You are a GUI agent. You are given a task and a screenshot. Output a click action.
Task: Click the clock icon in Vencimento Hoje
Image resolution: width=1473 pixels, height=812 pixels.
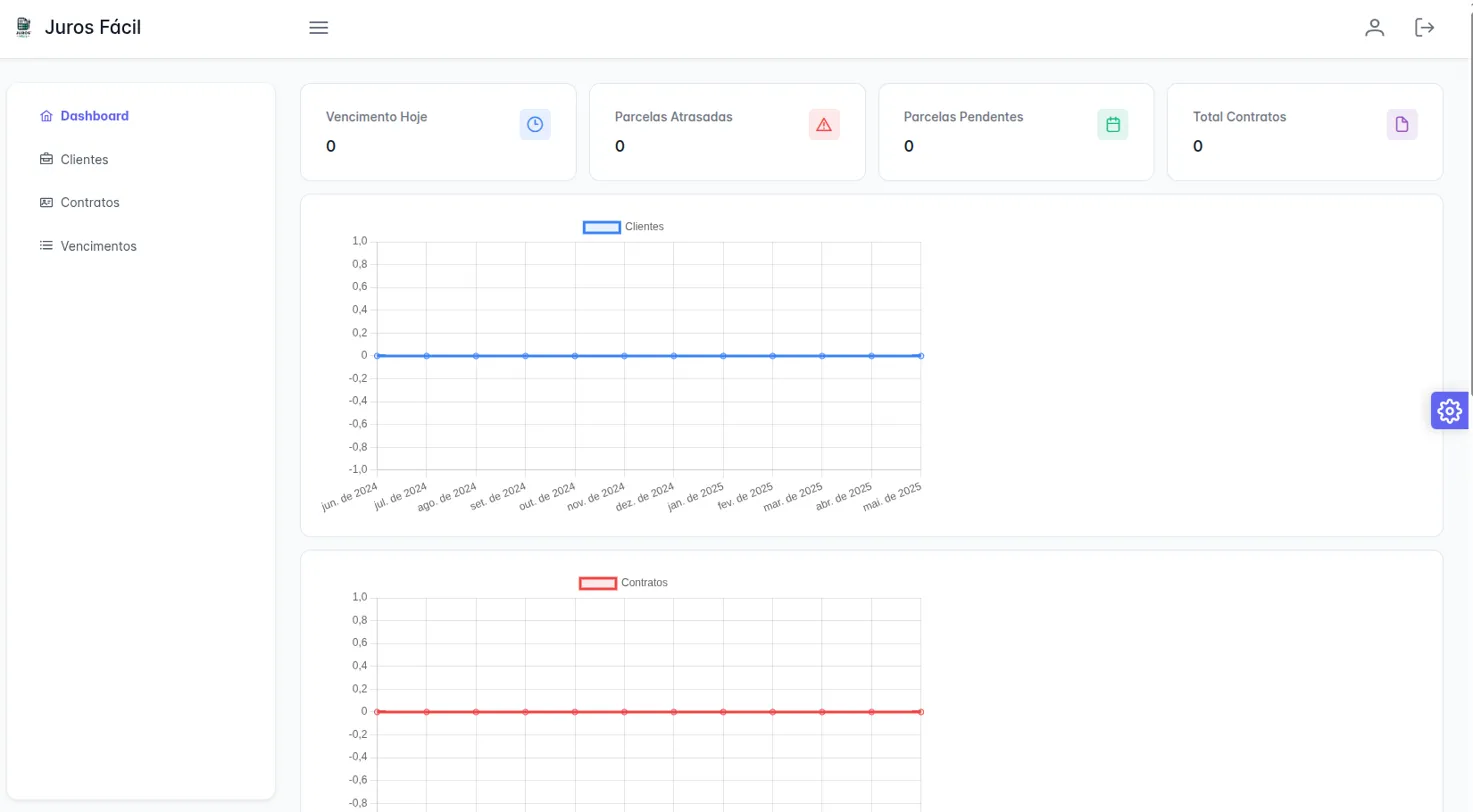[535, 125]
